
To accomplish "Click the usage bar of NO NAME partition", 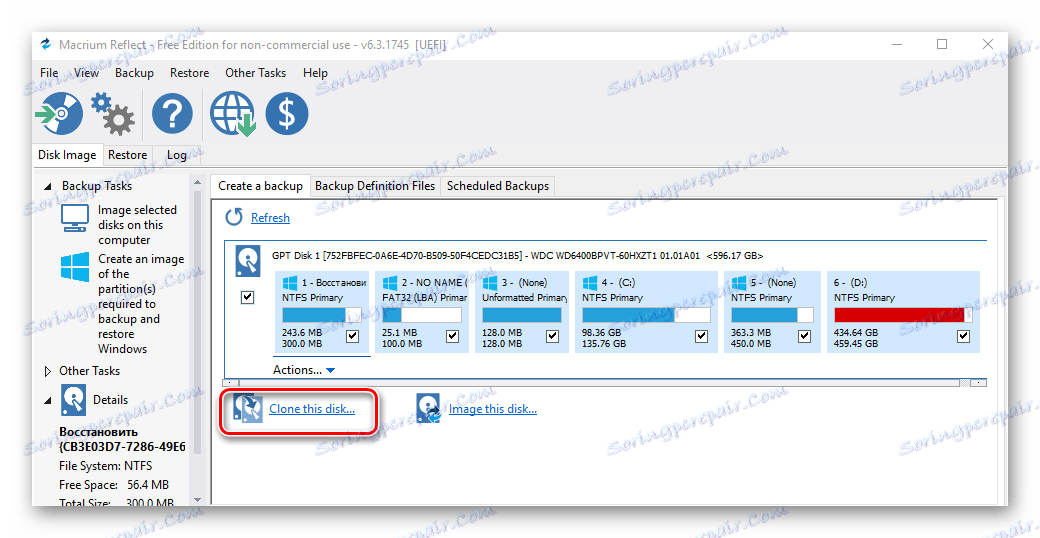I will click(x=422, y=314).
